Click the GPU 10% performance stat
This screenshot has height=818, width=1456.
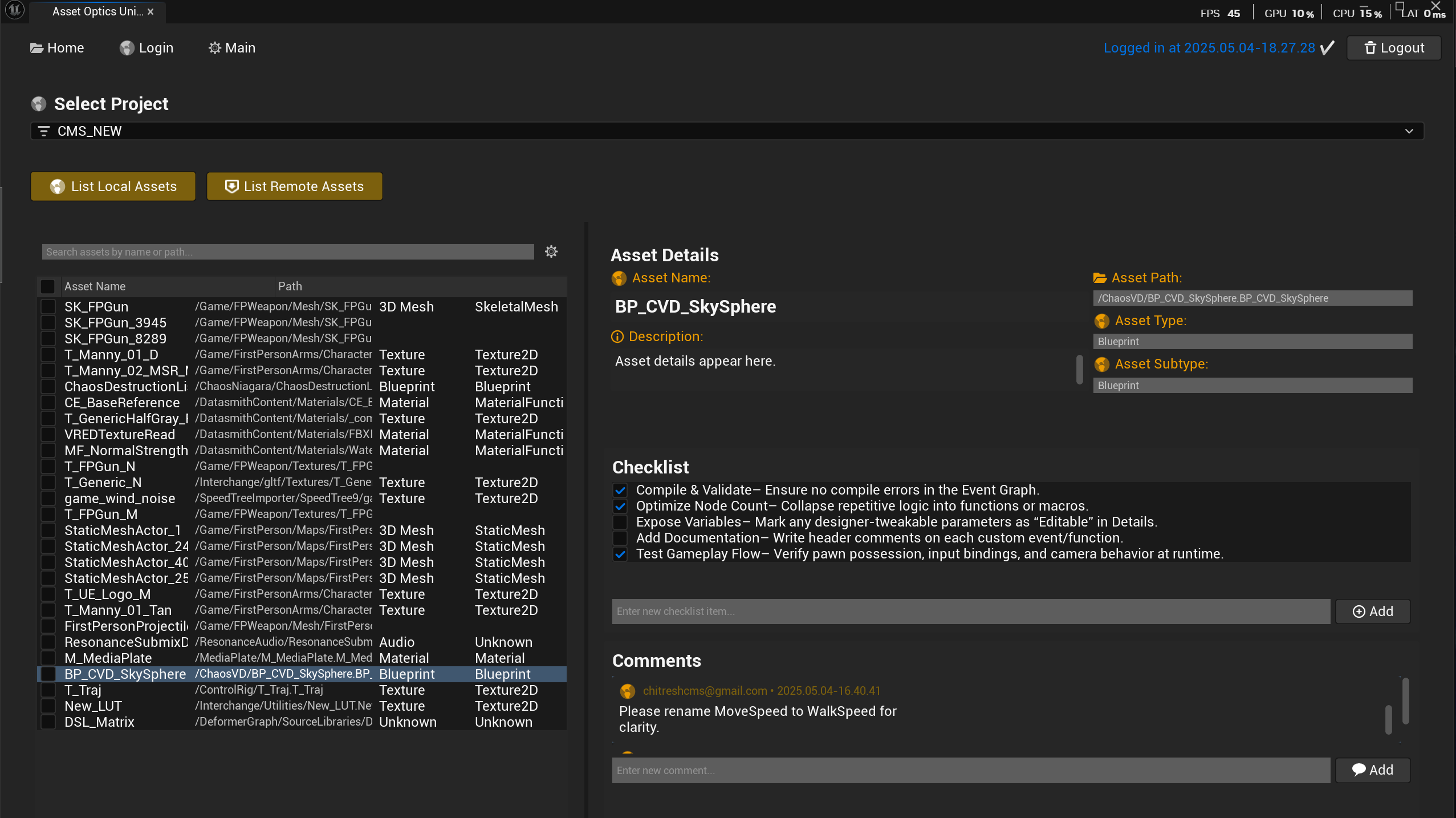[1289, 13]
